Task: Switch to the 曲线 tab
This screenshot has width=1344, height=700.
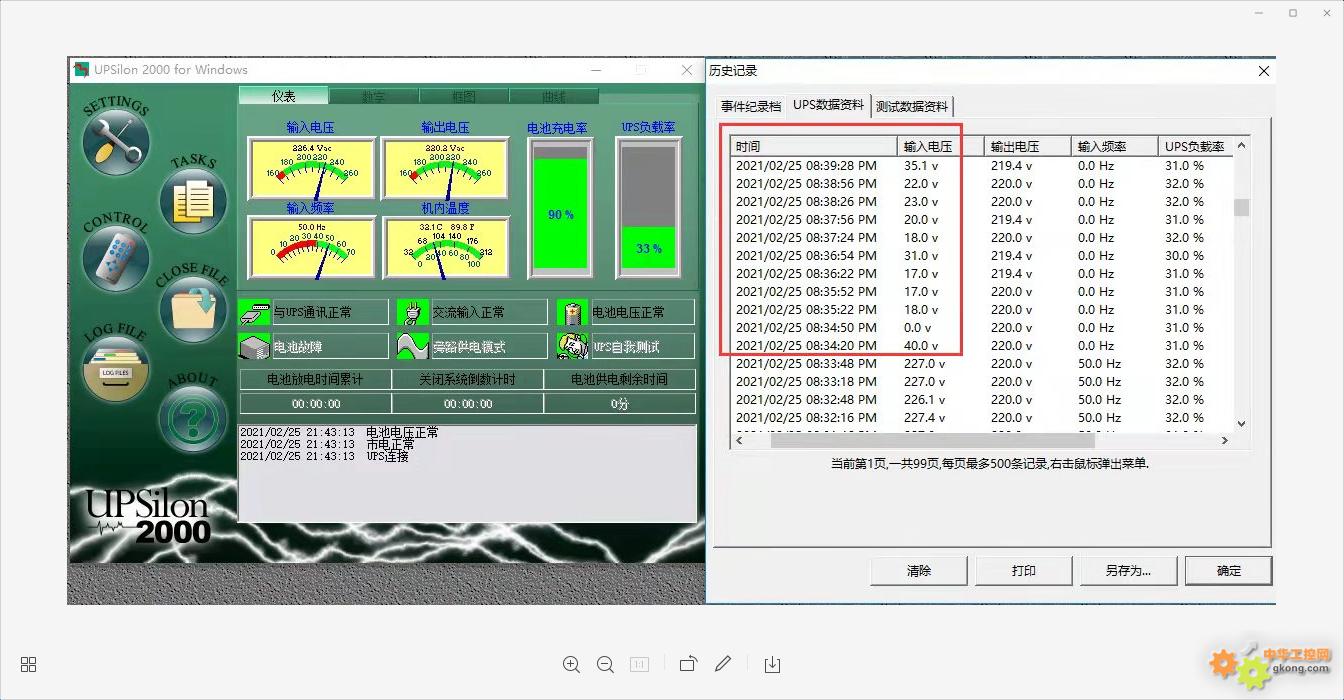Action: point(553,97)
